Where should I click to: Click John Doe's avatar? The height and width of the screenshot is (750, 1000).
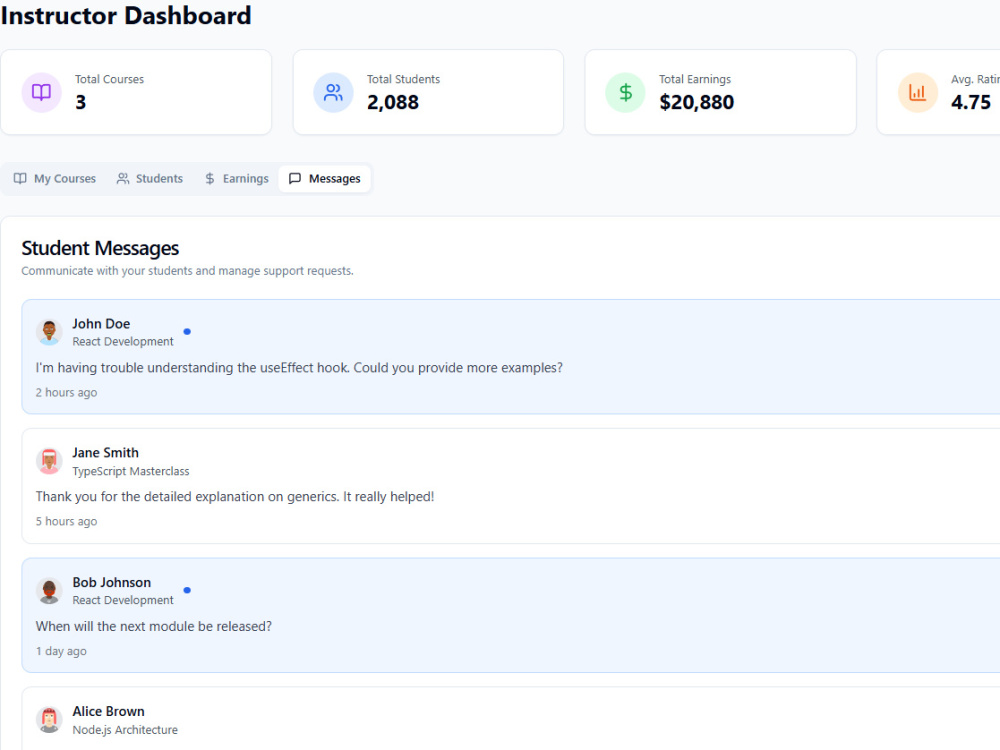(x=49, y=332)
